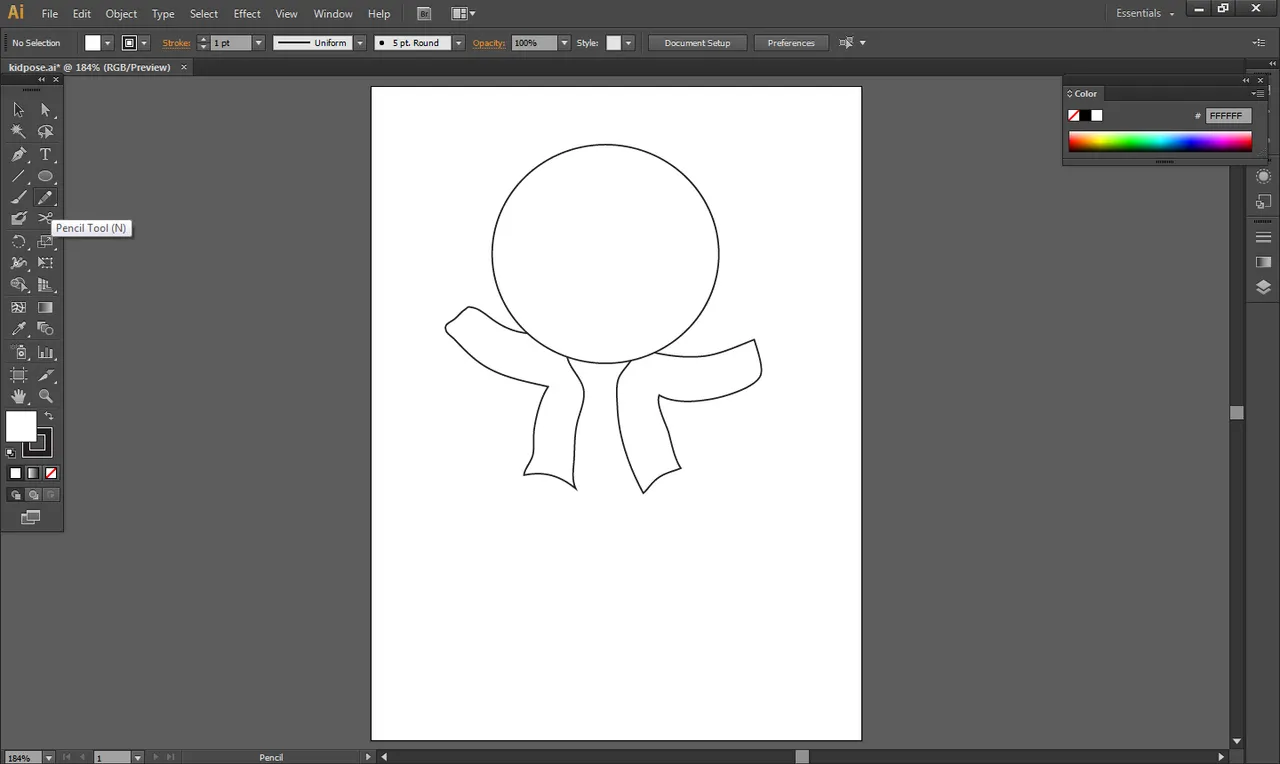Screen dimensions: 1280x764
Task: Select the toolbox Fill color box
Action: click(x=21, y=426)
